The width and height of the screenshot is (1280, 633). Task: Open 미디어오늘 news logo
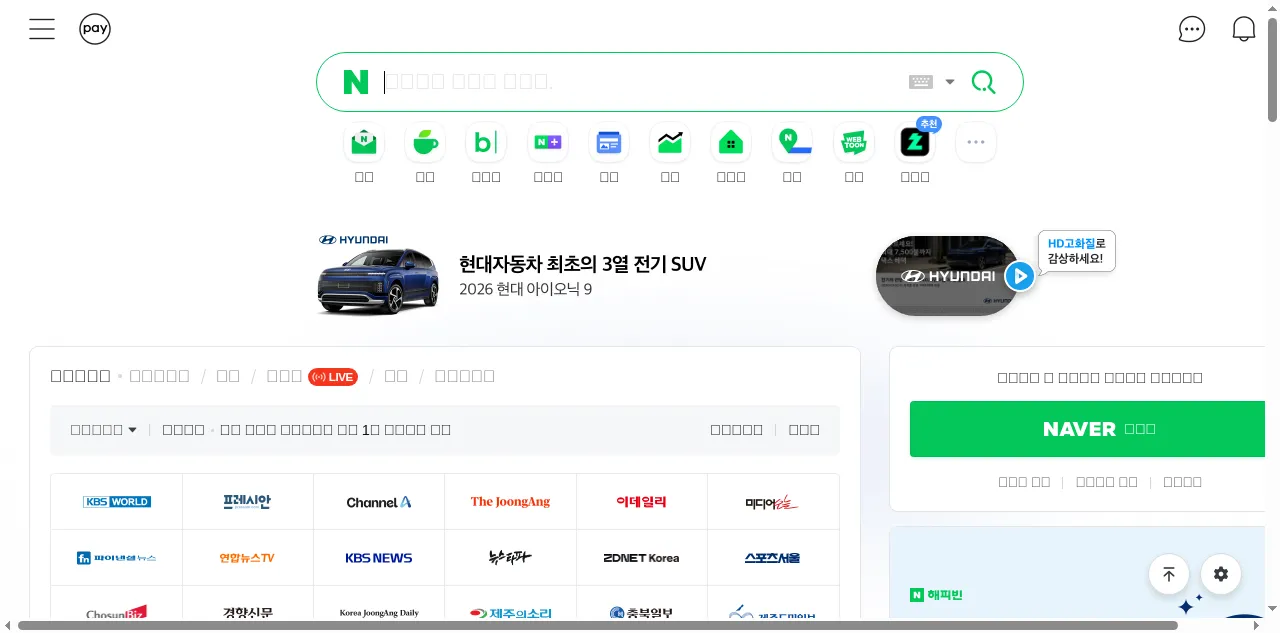[773, 502]
